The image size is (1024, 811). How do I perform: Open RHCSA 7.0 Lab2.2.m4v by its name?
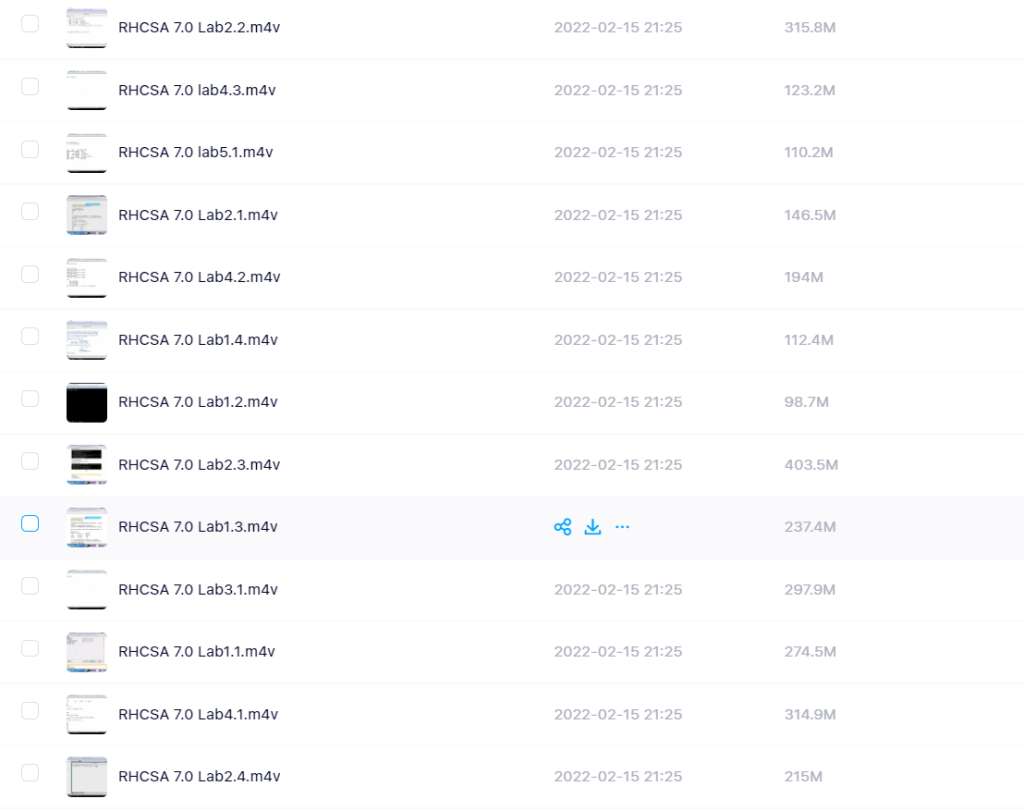pyautogui.click(x=199, y=28)
